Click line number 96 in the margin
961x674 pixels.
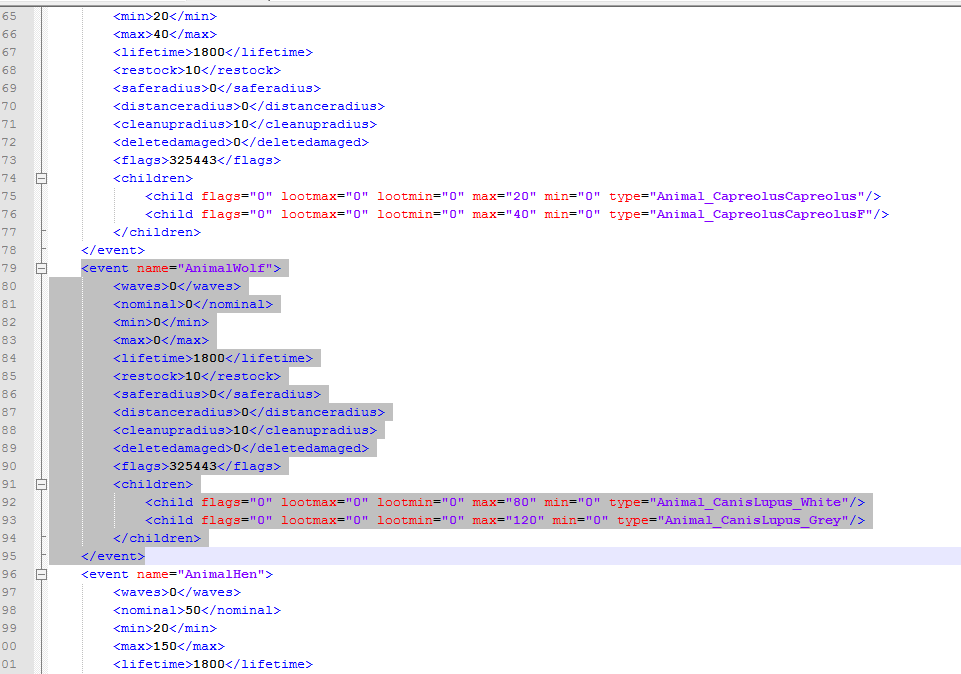tap(9, 574)
